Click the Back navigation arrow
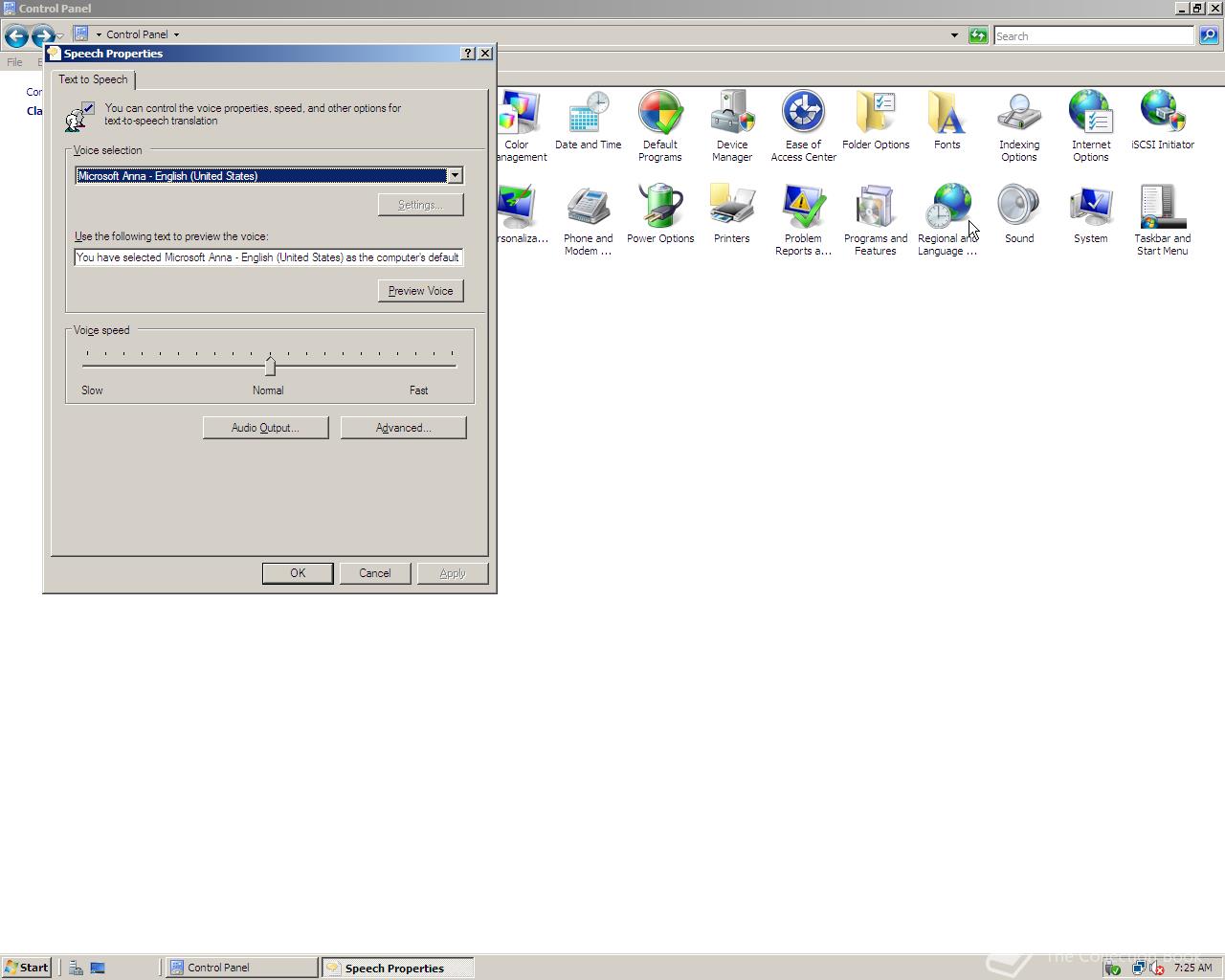Screen dimensions: 1225x980 click(x=16, y=36)
